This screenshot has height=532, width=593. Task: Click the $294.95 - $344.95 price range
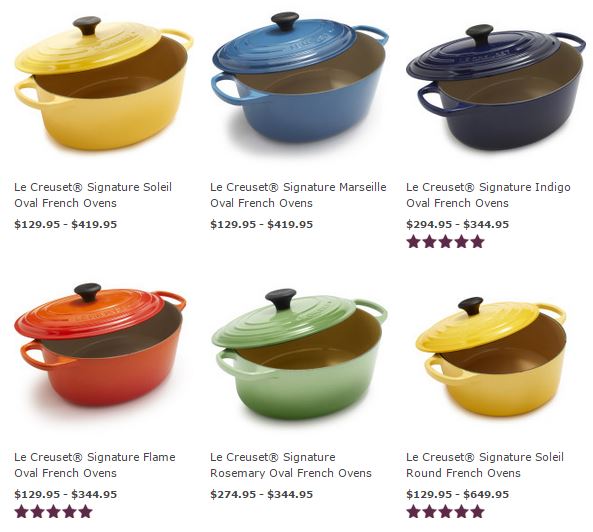(x=458, y=224)
